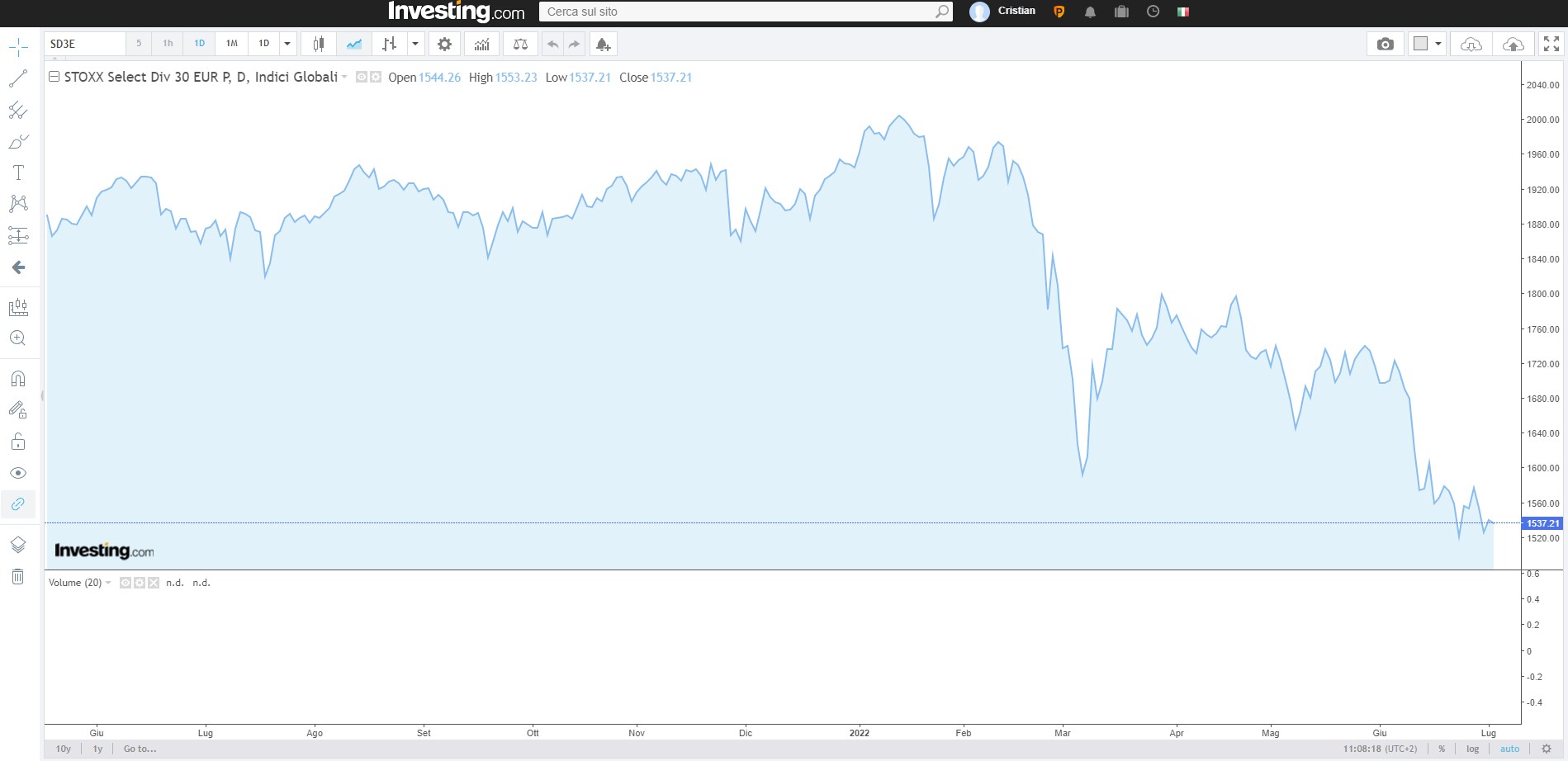Choose the trend line drawing tool
The height and width of the screenshot is (761, 1568).
18,79
